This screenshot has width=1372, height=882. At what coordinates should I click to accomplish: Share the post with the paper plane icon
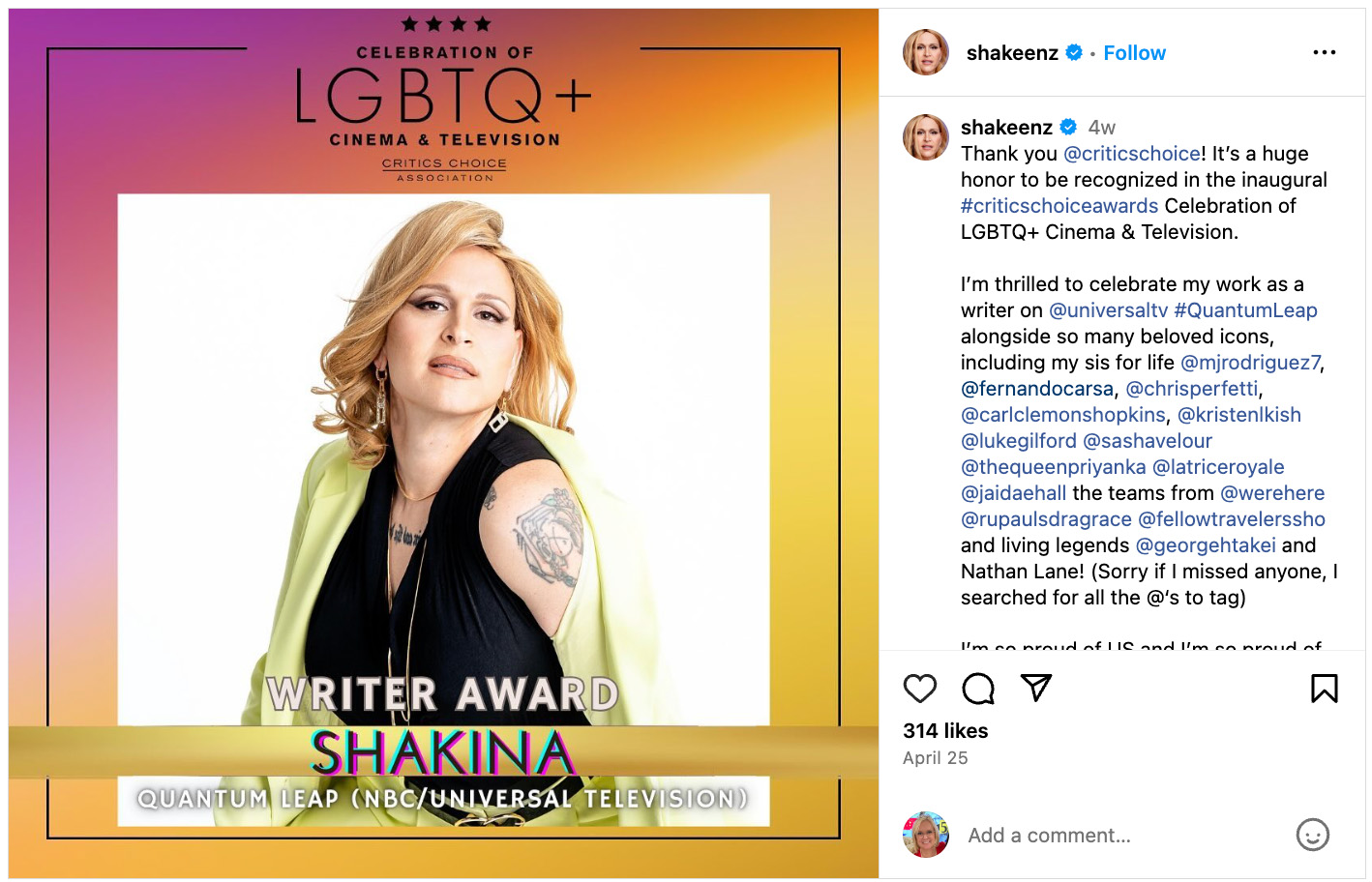1036,688
